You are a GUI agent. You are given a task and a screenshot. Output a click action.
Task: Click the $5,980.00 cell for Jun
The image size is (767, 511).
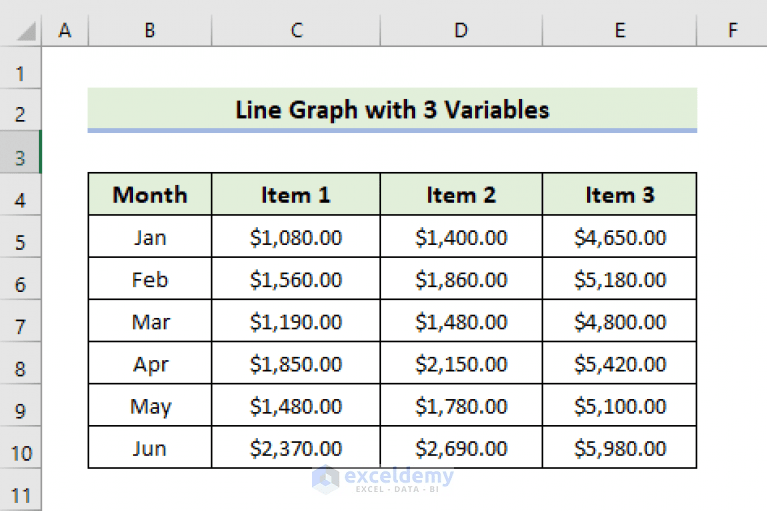click(x=619, y=447)
